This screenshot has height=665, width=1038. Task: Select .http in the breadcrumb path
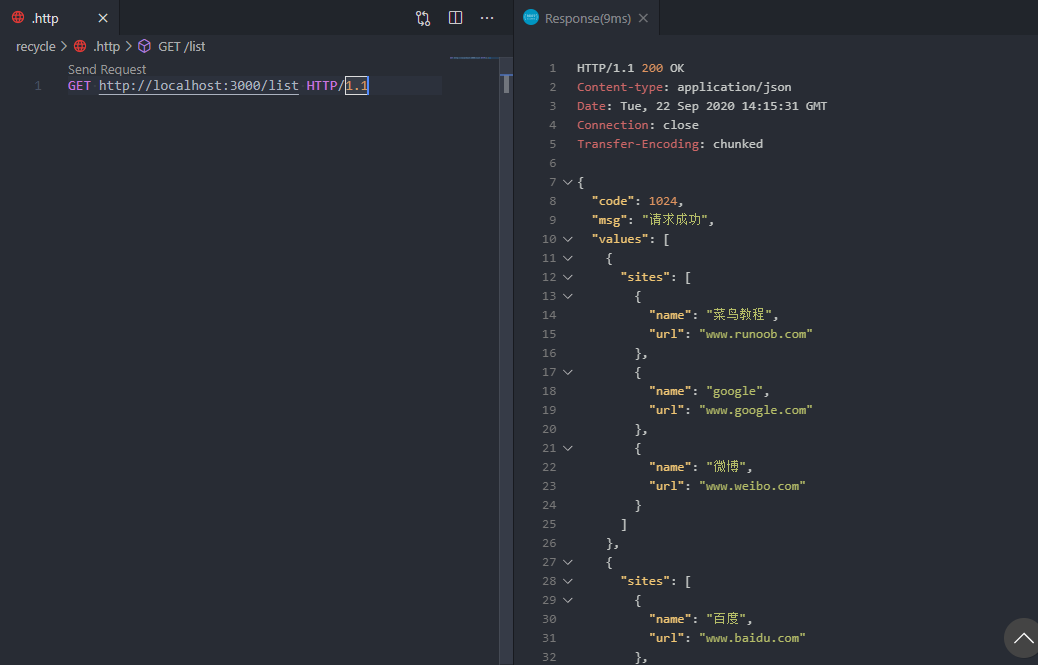[x=106, y=46]
